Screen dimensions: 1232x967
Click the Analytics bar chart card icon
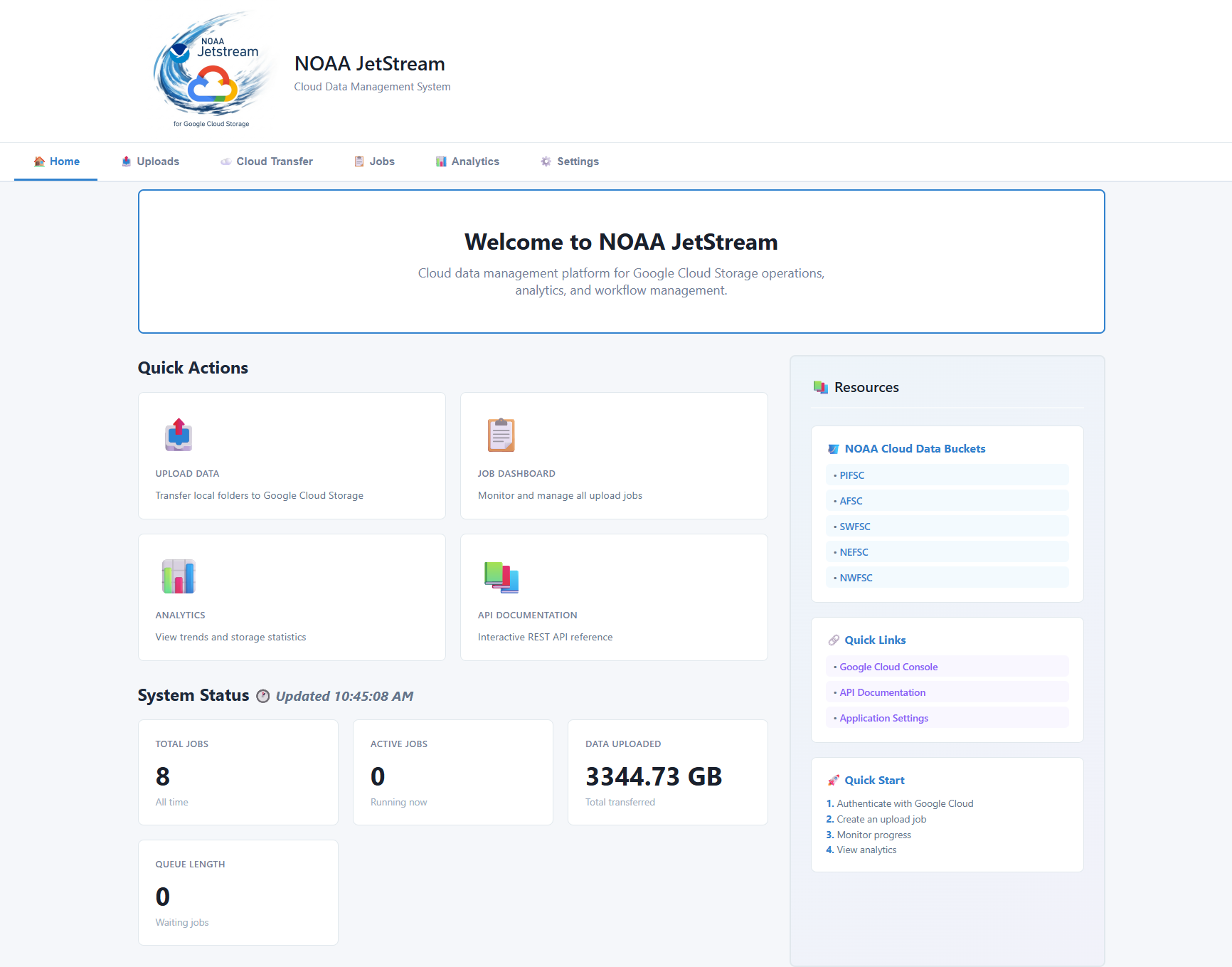tap(179, 576)
